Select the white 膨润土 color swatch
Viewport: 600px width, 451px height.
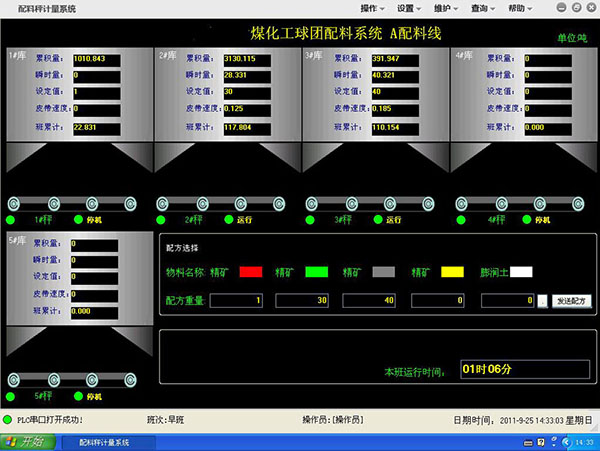coord(522,271)
